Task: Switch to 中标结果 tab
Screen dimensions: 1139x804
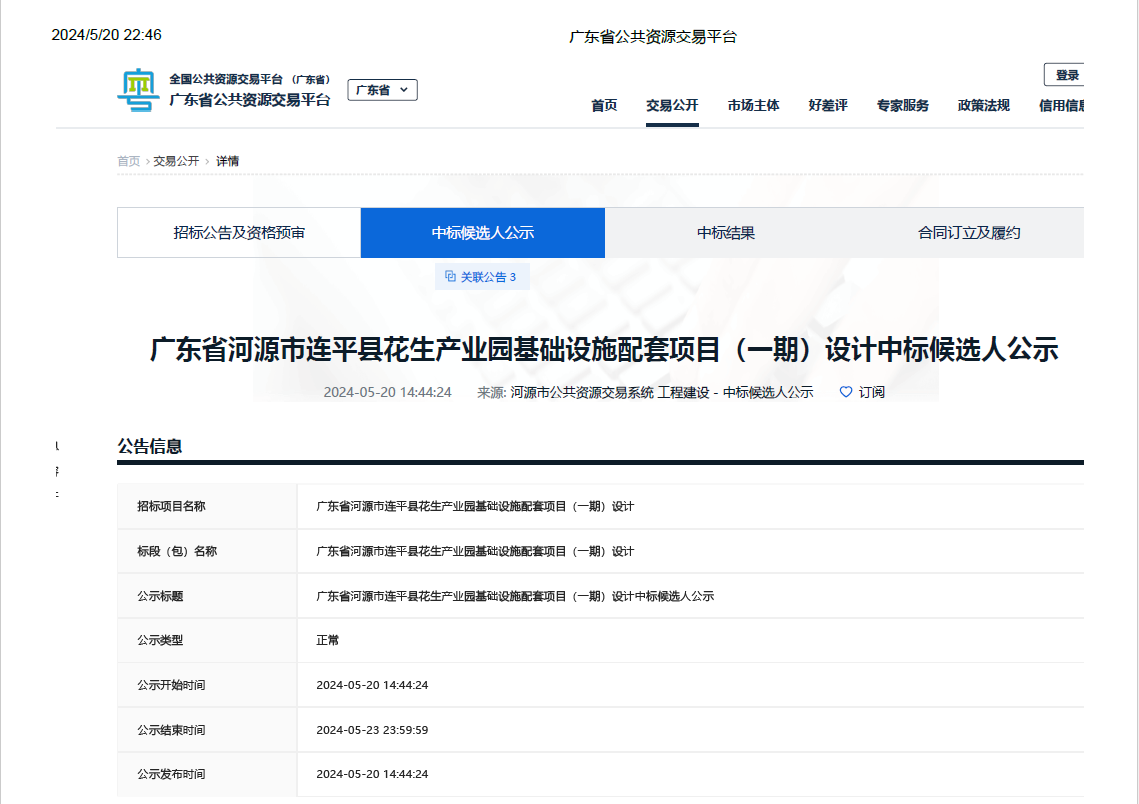Action: point(726,233)
